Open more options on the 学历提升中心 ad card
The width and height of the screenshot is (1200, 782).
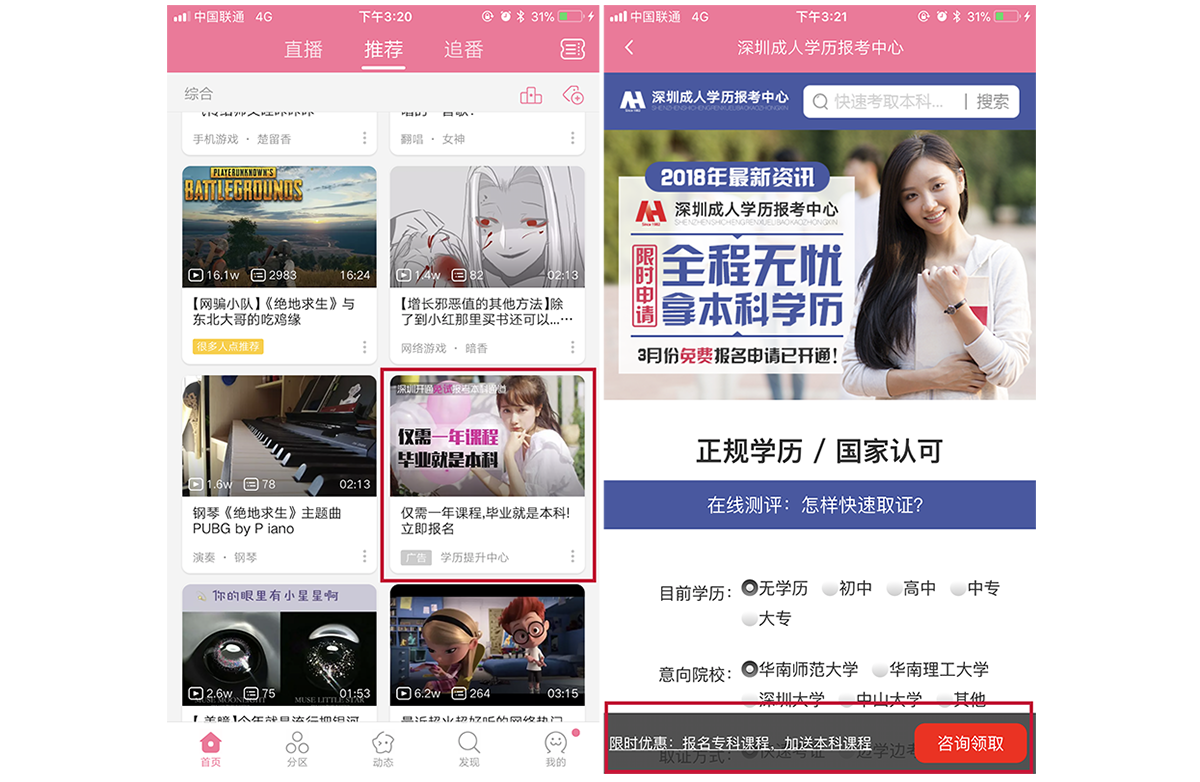[572, 557]
